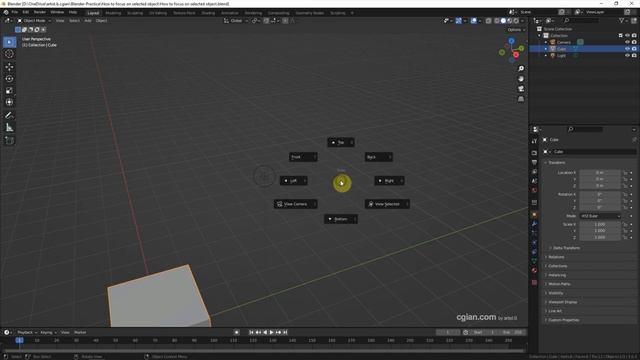
Task: Expand the Delta Transform panel
Action: [x=566, y=248]
